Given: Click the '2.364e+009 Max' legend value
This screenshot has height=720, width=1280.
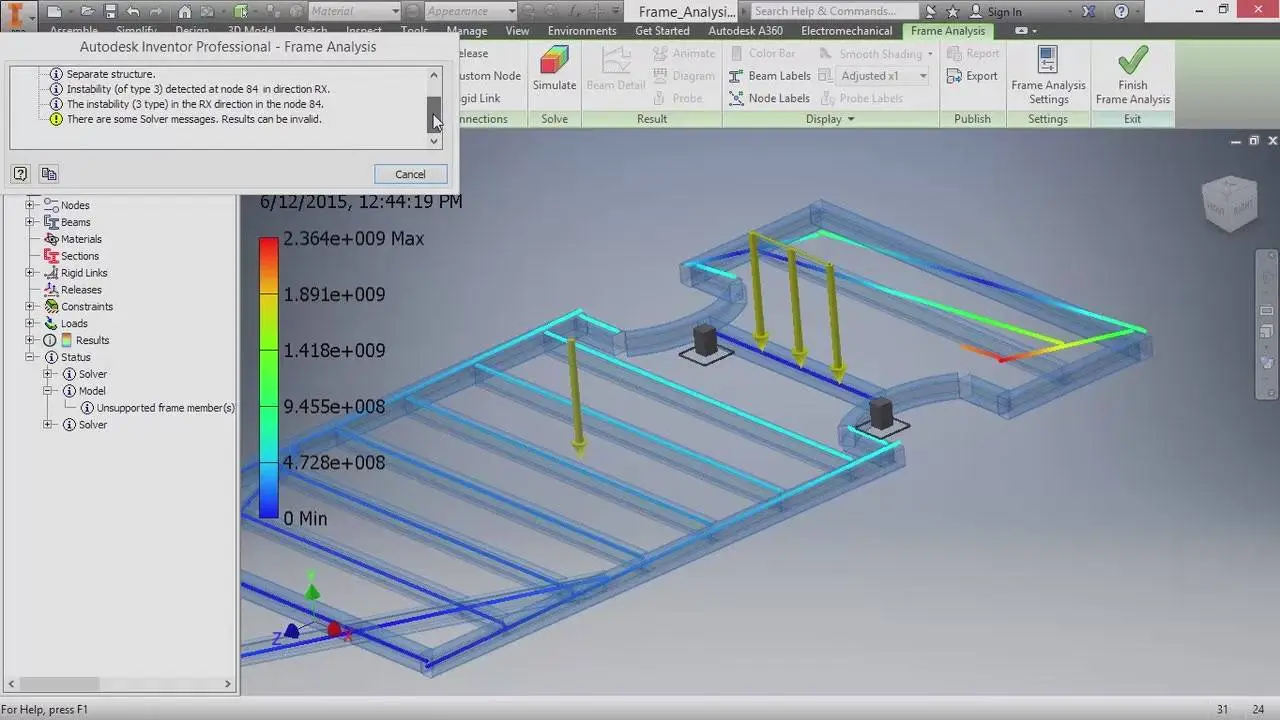Looking at the screenshot, I should 353,239.
